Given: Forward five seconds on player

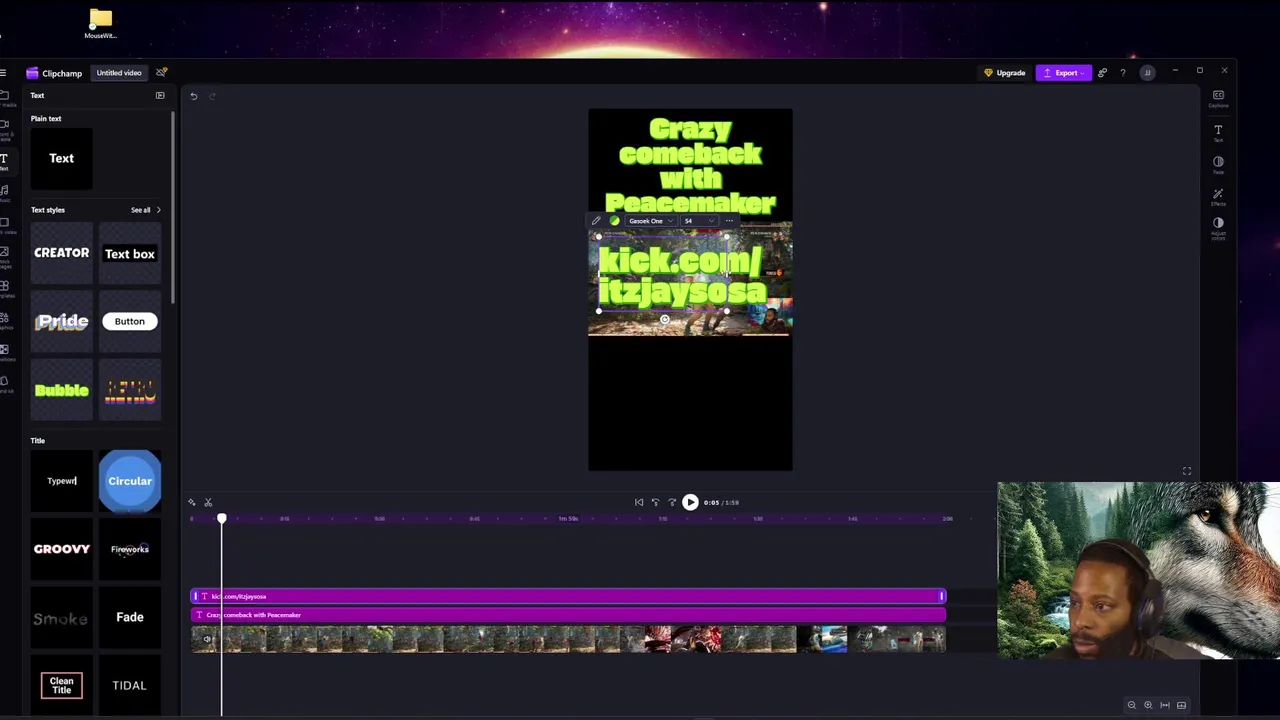Looking at the screenshot, I should [671, 502].
